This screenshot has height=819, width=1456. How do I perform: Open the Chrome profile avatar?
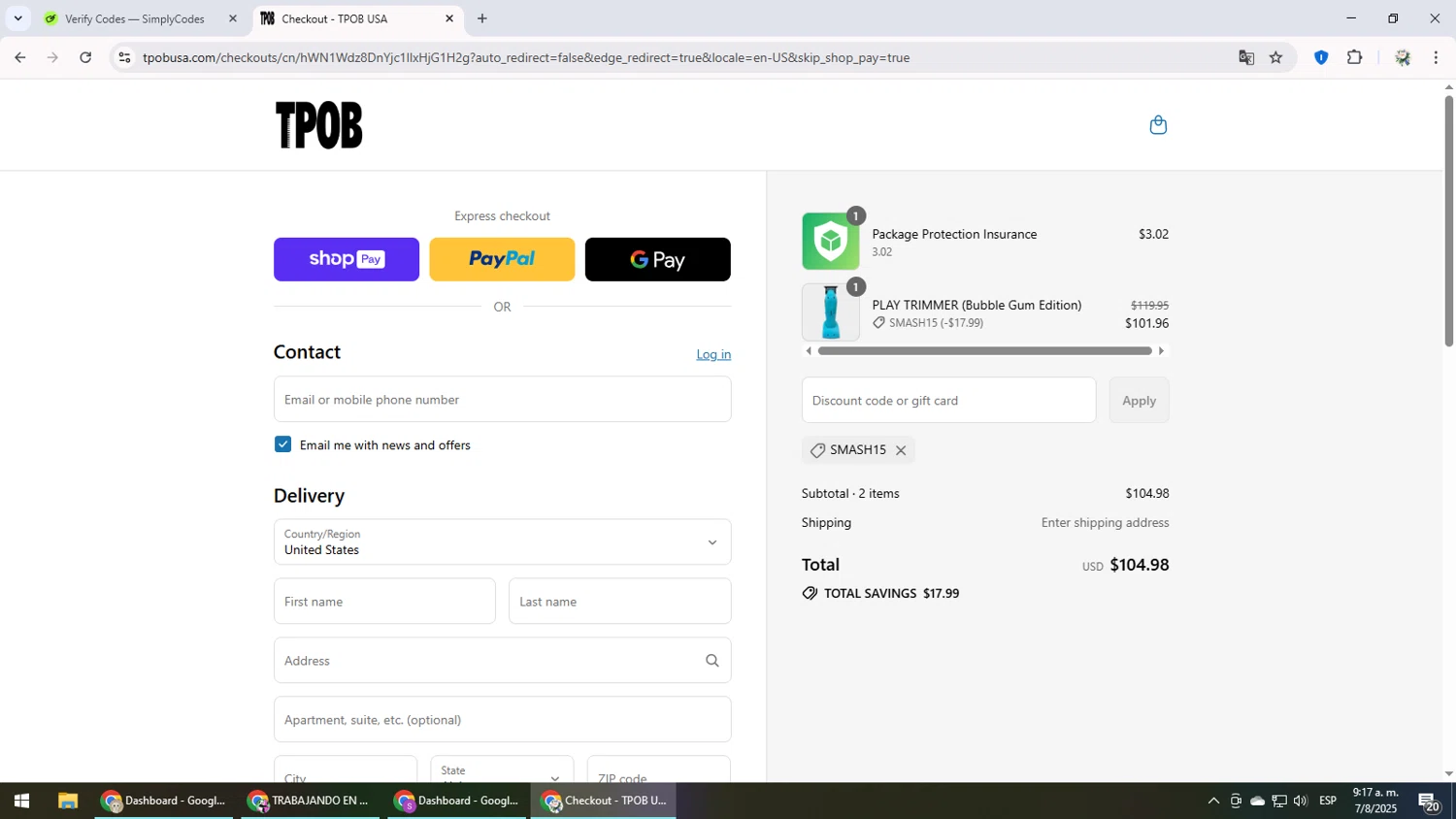tap(1402, 57)
